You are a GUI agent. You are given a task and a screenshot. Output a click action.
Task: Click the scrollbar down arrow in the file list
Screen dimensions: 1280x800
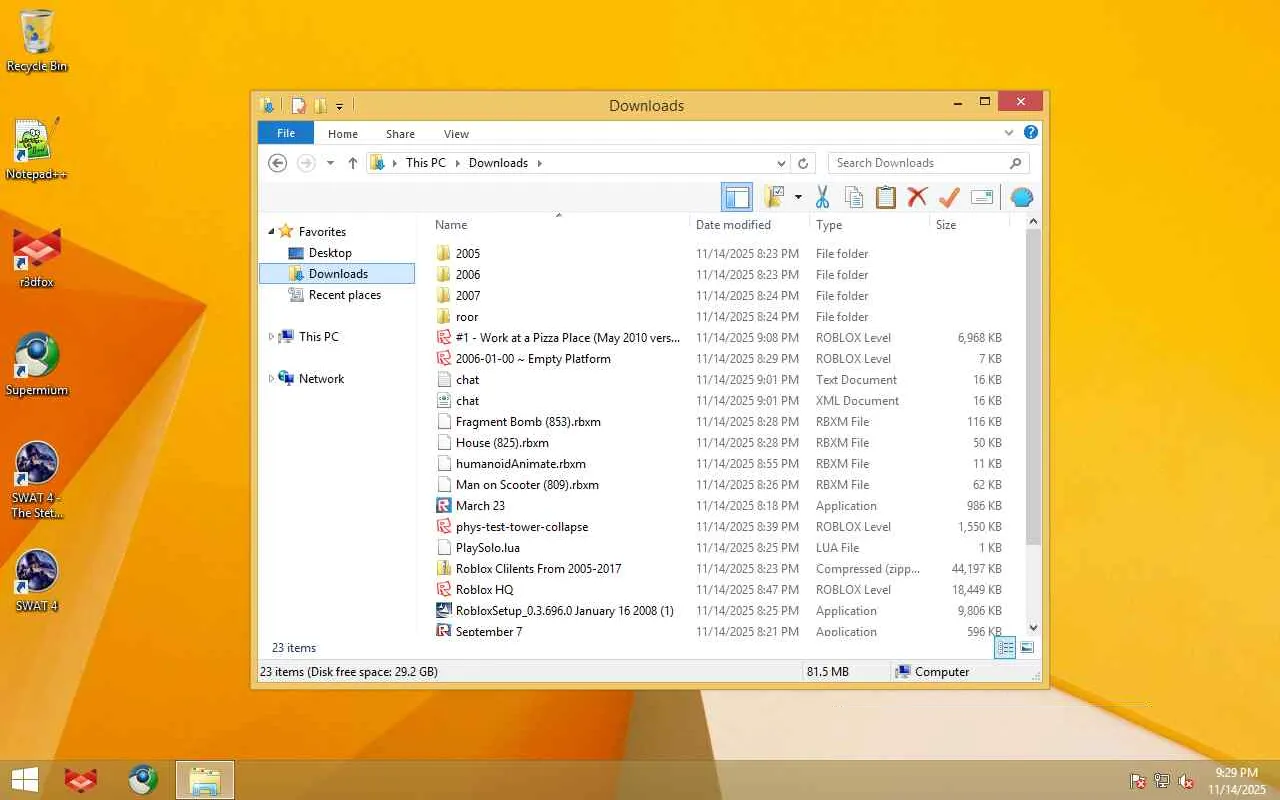coord(1034,628)
